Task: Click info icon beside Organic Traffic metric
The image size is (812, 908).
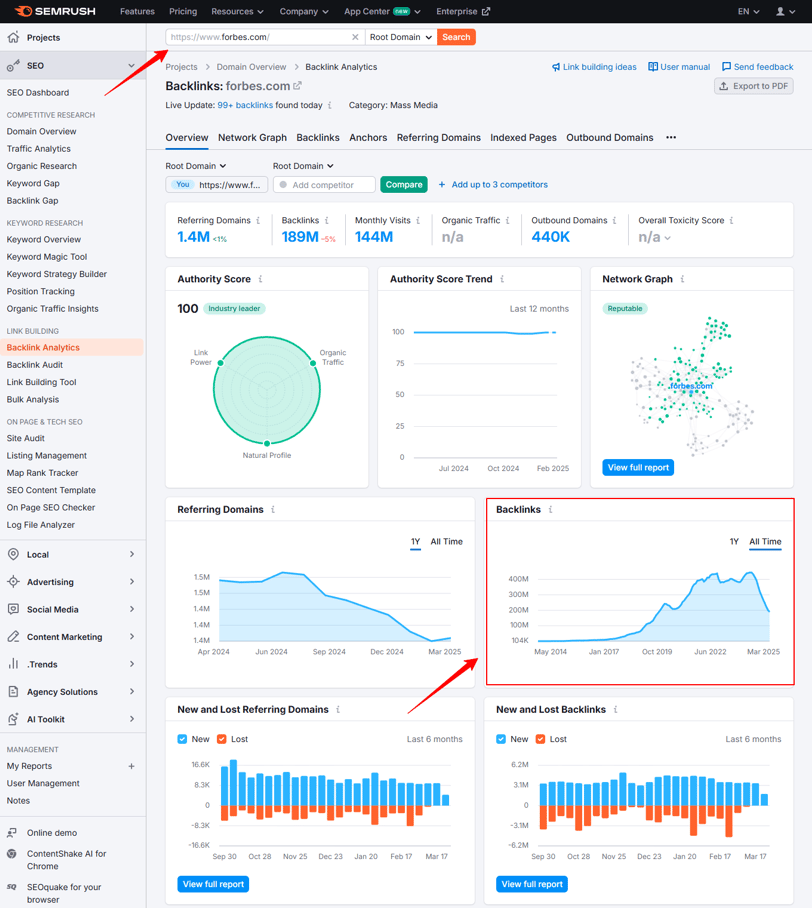Action: click(507, 221)
